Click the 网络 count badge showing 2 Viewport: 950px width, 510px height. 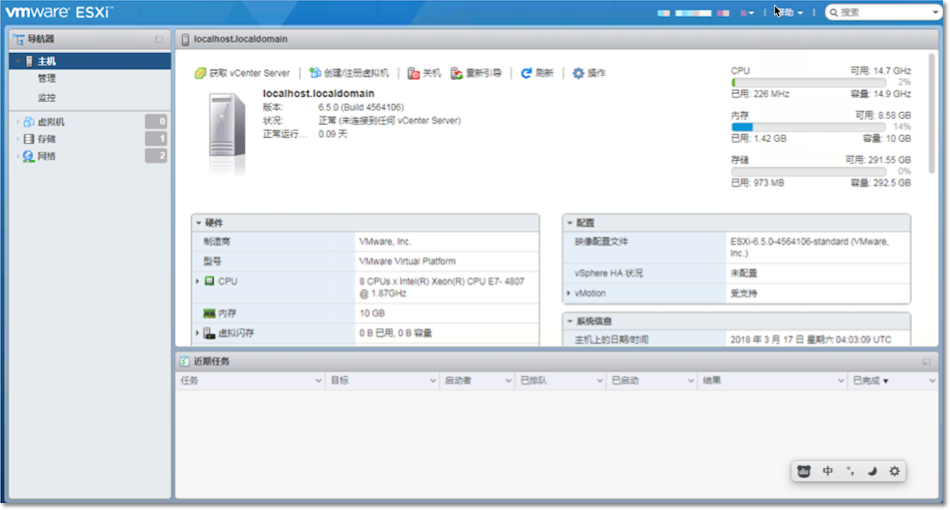click(156, 156)
